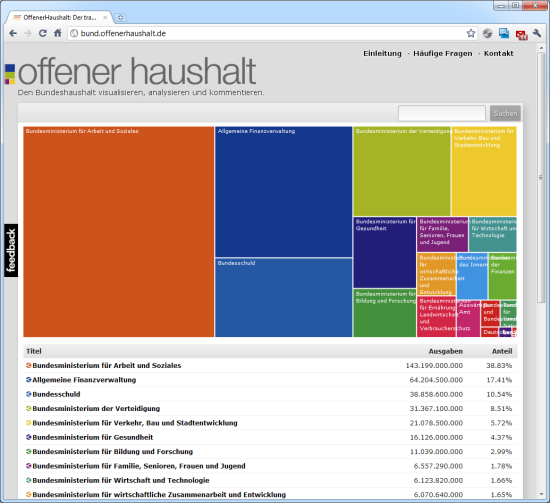This screenshot has height=503, width=550.
Task: Click the bullet icon beside Bundesschuld
Action: pos(29,394)
